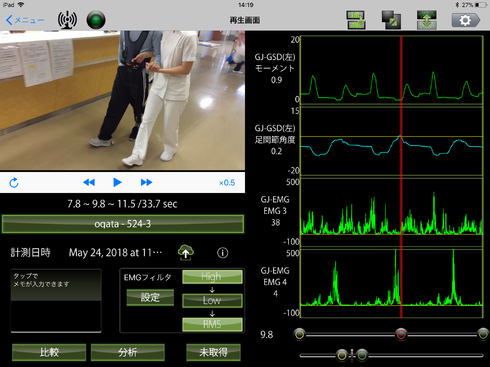Image resolution: width=490 pixels, height=367 pixels.
Task: Tap the vertical graph swap arrows icon
Action: [x=427, y=20]
